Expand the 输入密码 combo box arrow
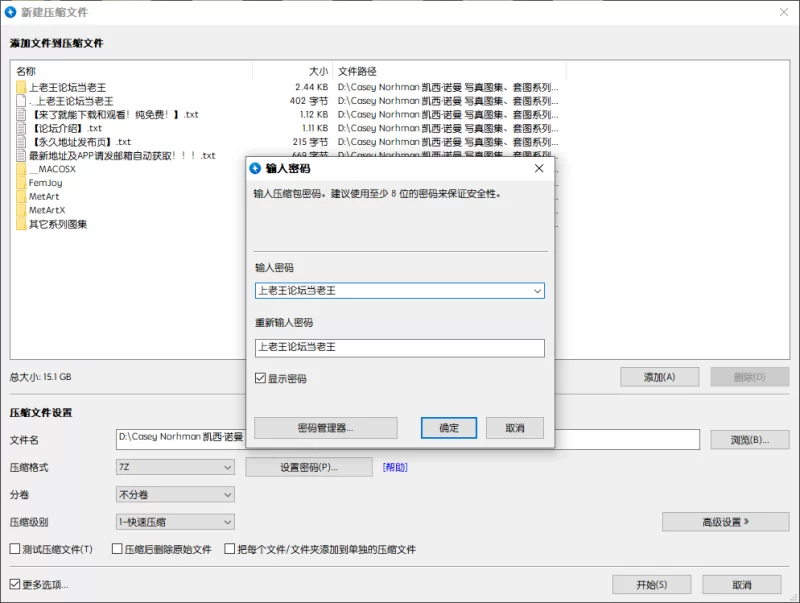The image size is (800, 603). pyautogui.click(x=538, y=290)
